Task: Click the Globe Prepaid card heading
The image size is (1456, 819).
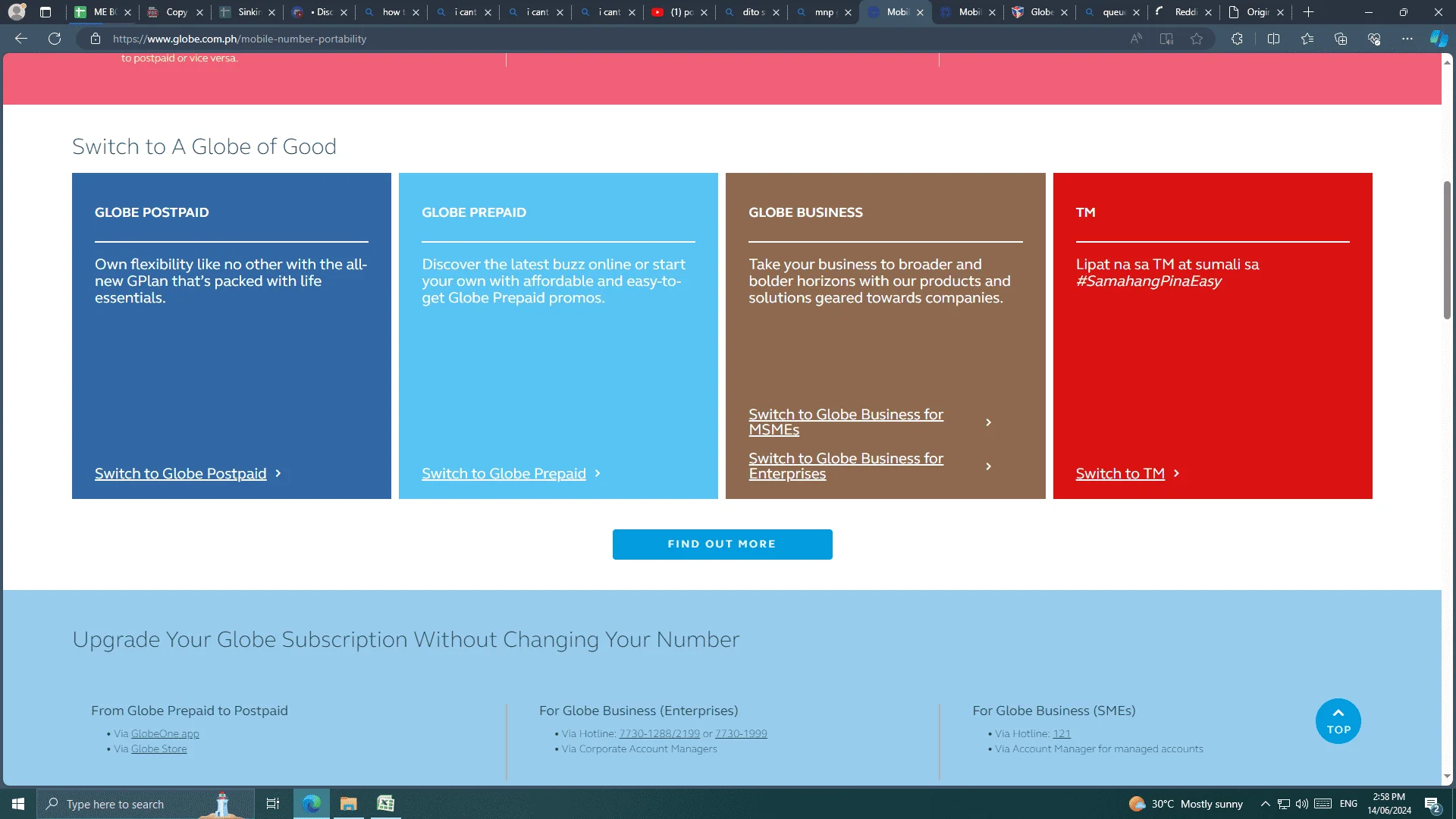Action: (474, 212)
